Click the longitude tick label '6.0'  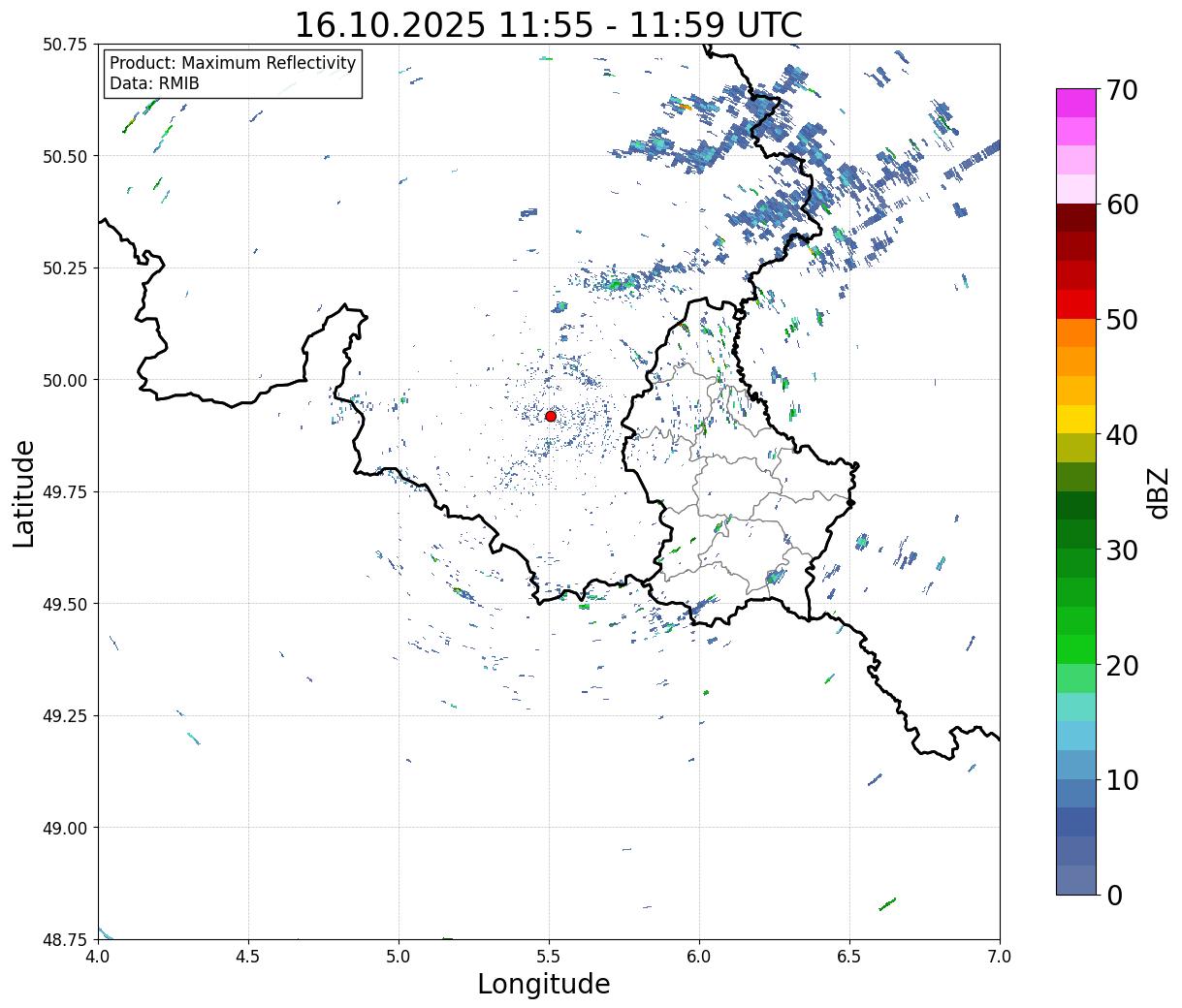[x=699, y=956]
